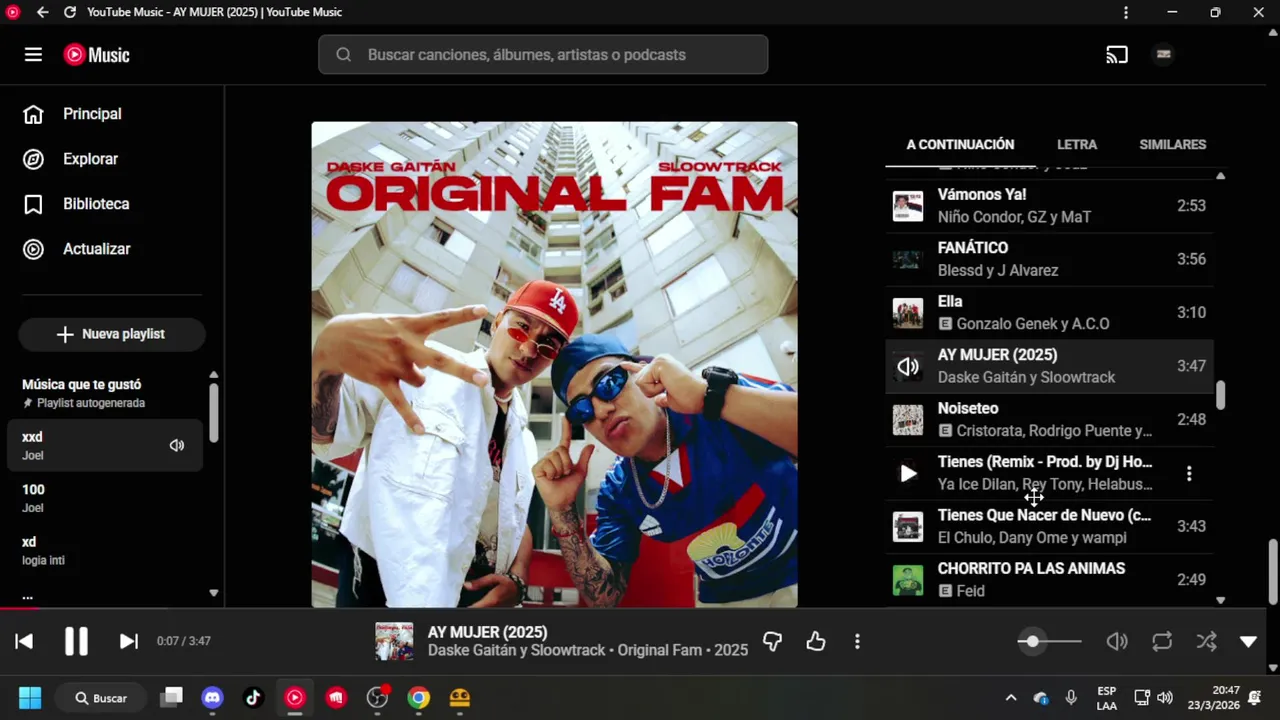The width and height of the screenshot is (1280, 720).
Task: Dislike AY MUJER with thumbs down
Action: coord(772,641)
